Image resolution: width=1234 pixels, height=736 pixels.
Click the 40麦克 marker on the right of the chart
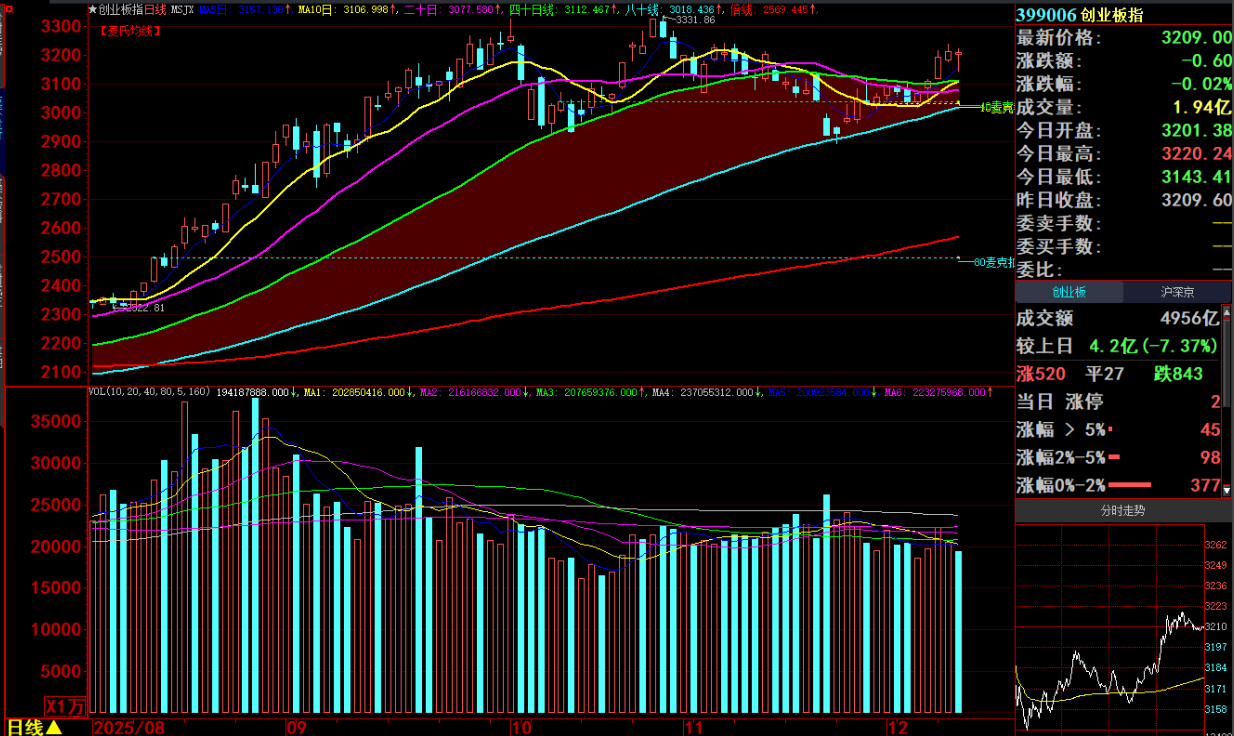[996, 107]
